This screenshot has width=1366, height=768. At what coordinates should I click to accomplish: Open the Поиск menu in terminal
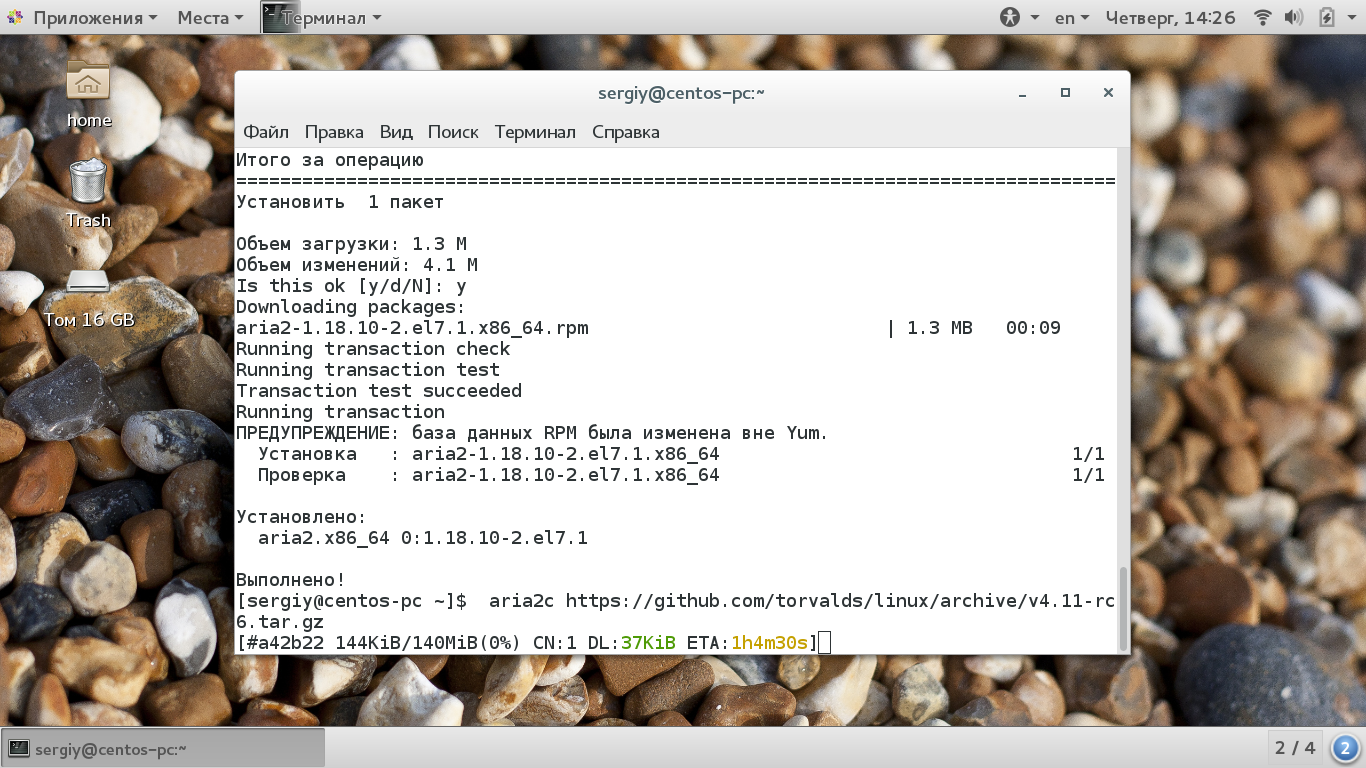[x=453, y=132]
